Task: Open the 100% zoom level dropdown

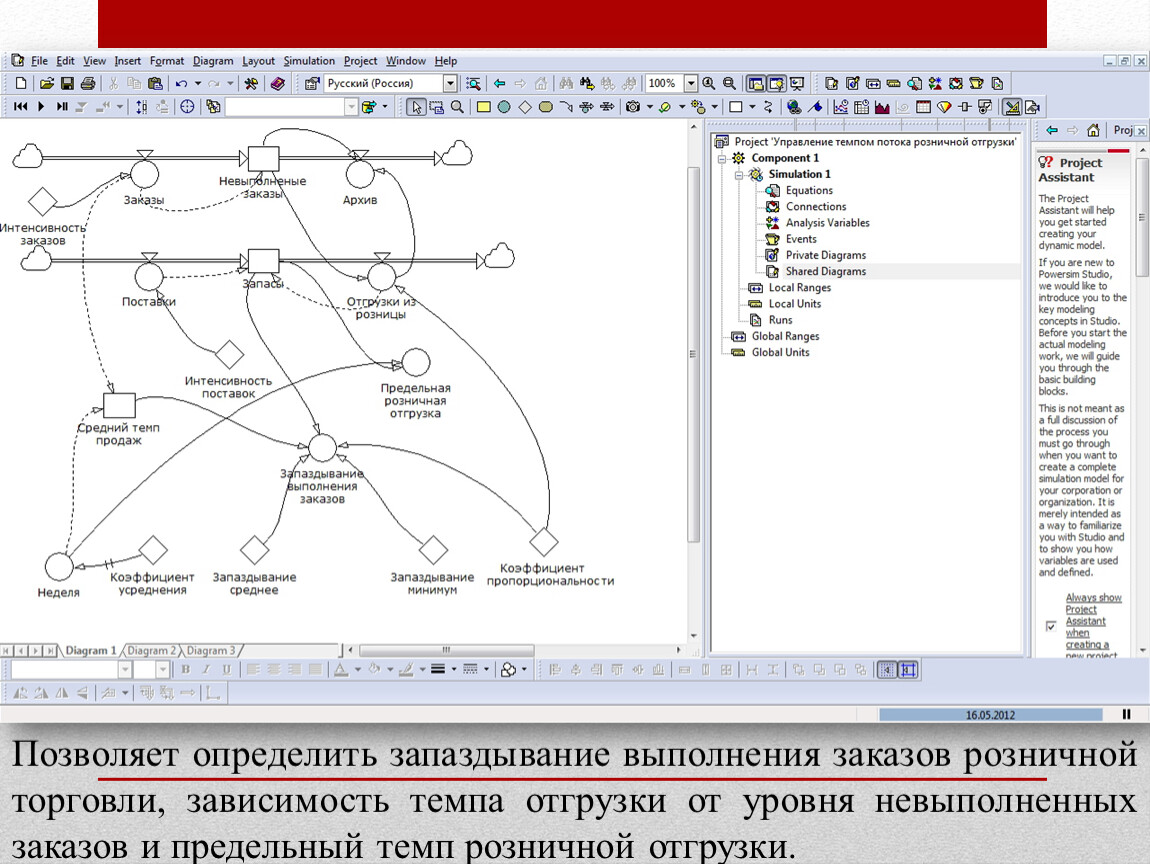Action: point(690,84)
